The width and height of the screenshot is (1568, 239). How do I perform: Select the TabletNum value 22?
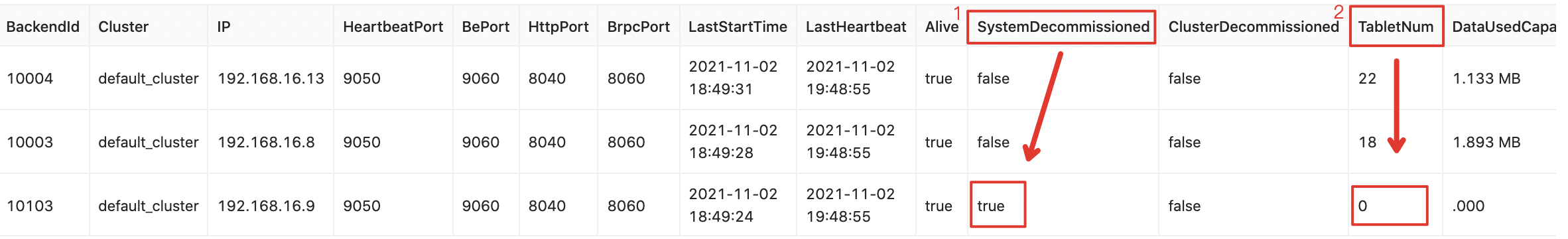tap(1367, 78)
